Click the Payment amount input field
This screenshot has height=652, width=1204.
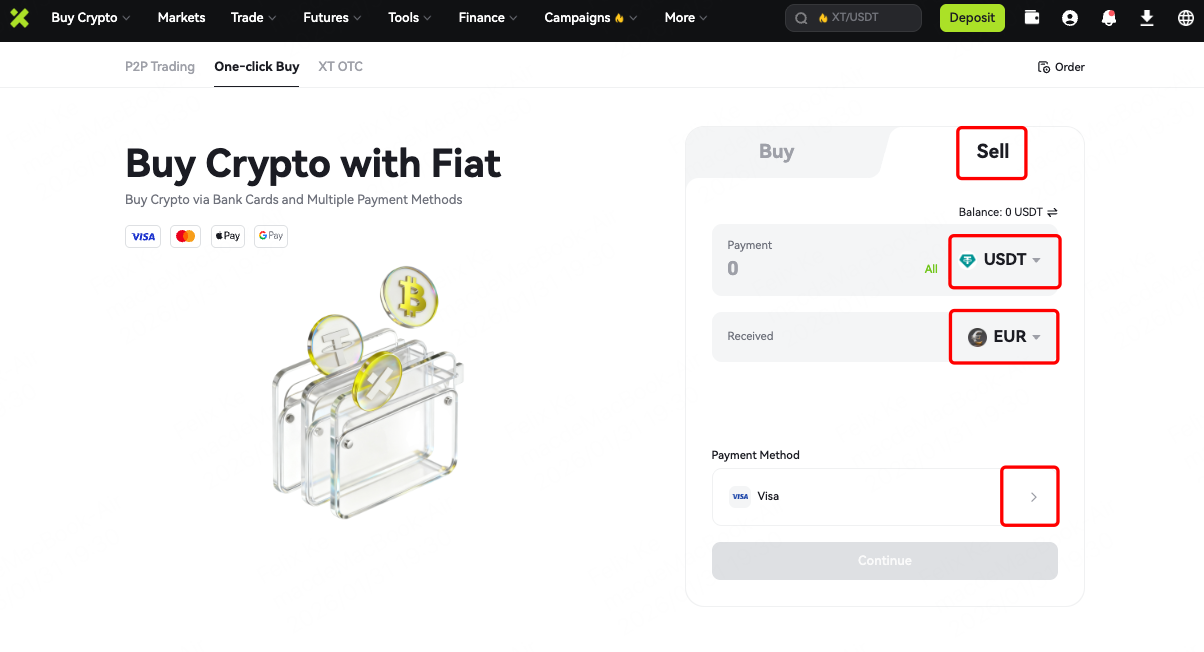(x=810, y=268)
